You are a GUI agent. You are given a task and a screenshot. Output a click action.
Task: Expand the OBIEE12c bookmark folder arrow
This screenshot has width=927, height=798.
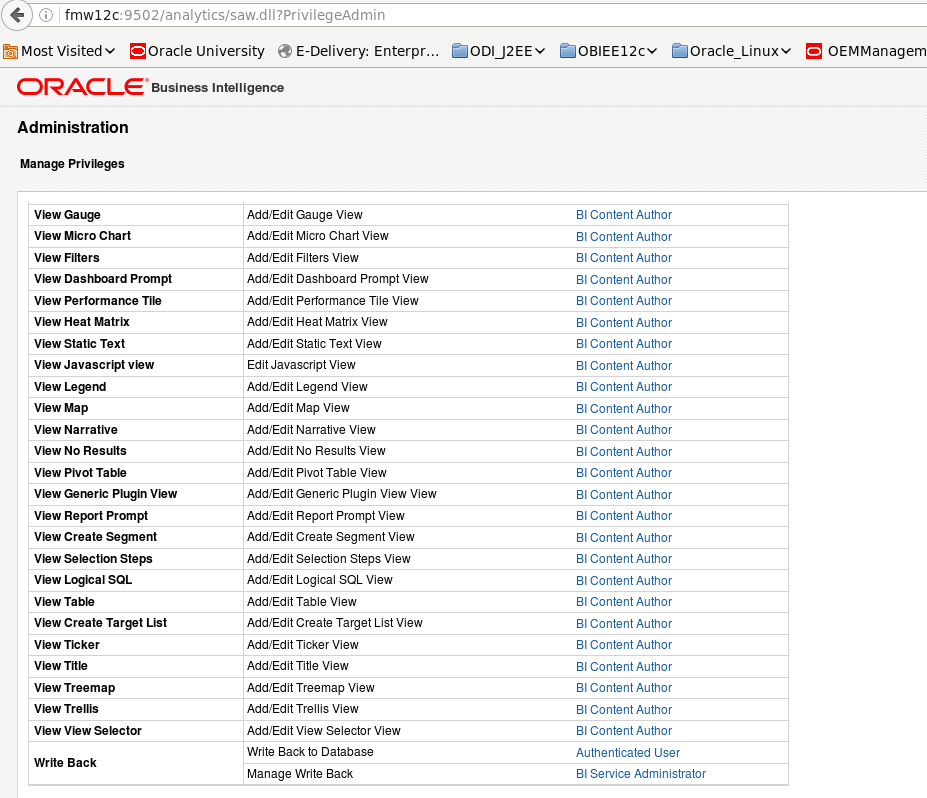[652, 51]
